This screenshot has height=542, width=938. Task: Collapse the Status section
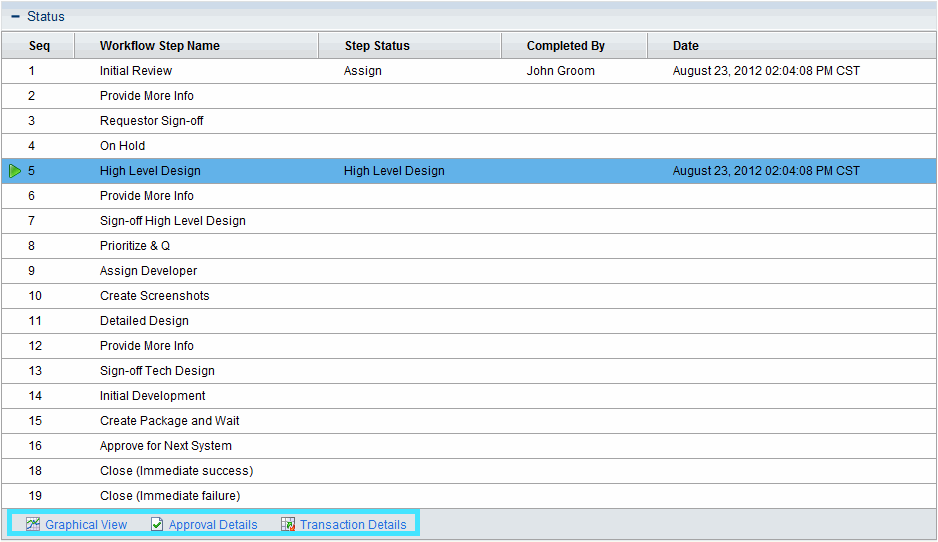15,16
